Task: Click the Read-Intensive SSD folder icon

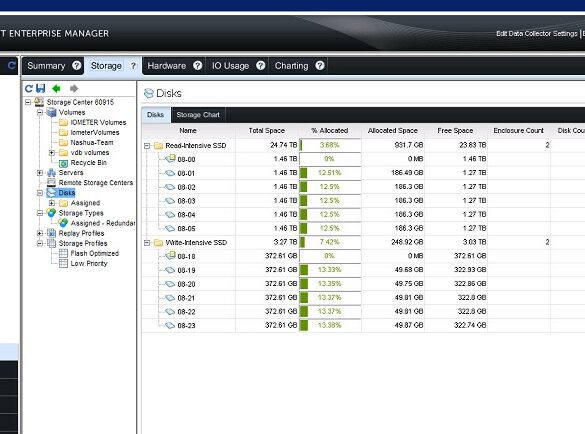Action: (x=159, y=146)
